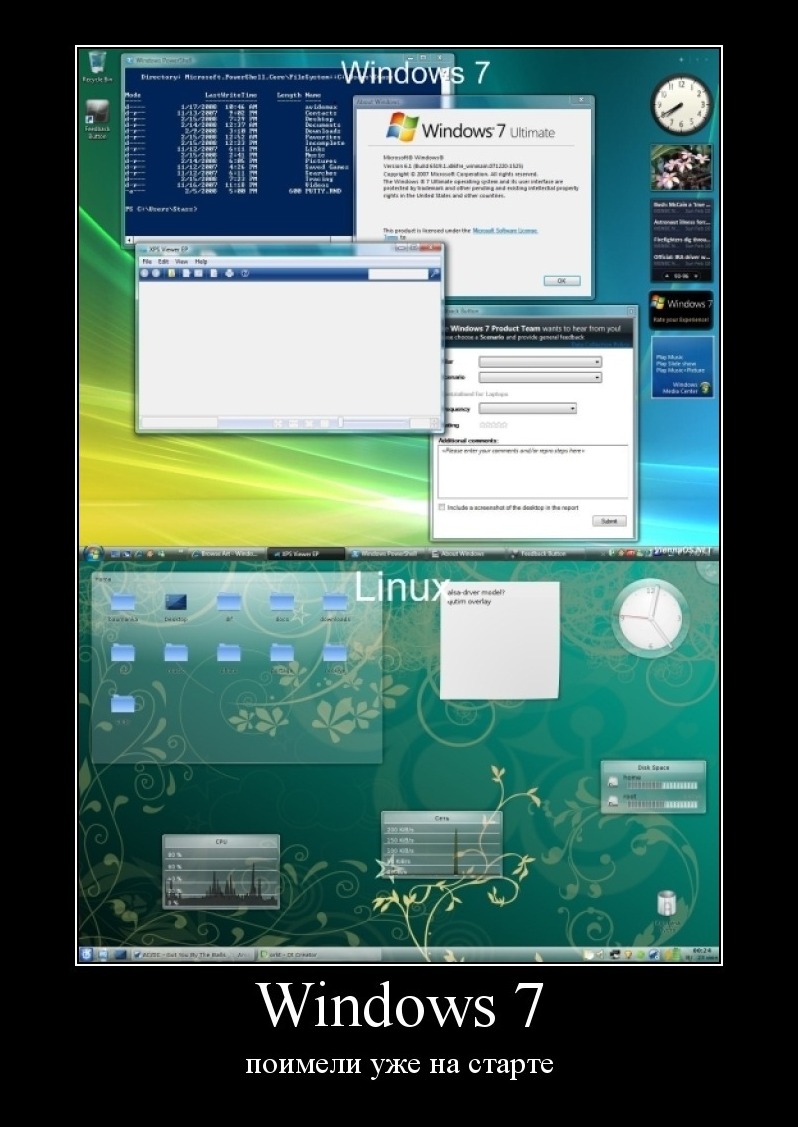Open the 'Astronaut illness' headline in the news gadget
The height and width of the screenshot is (1127, 798).
(x=682, y=224)
